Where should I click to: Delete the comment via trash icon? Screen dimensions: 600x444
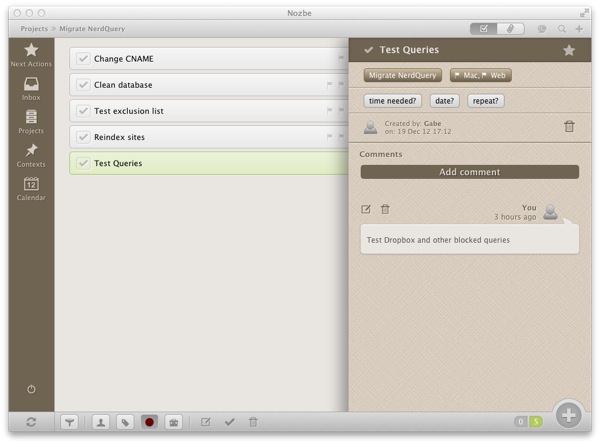click(385, 209)
